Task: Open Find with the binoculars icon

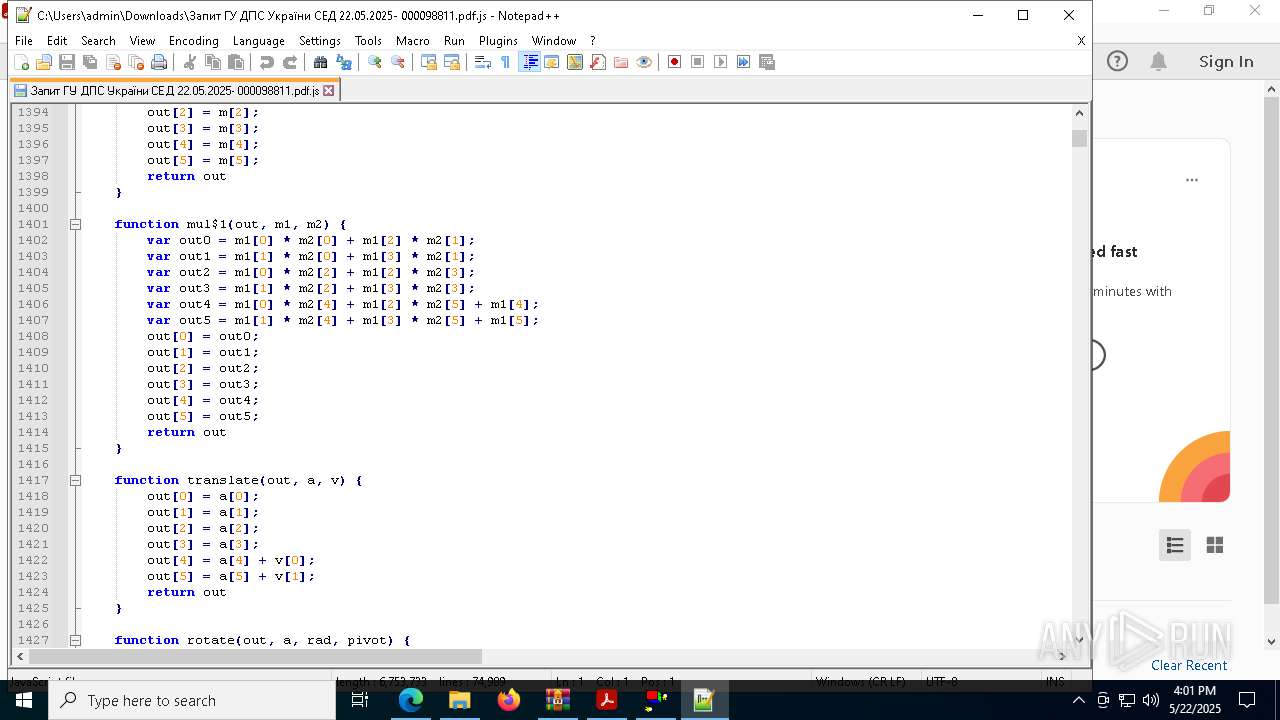Action: coord(321,62)
